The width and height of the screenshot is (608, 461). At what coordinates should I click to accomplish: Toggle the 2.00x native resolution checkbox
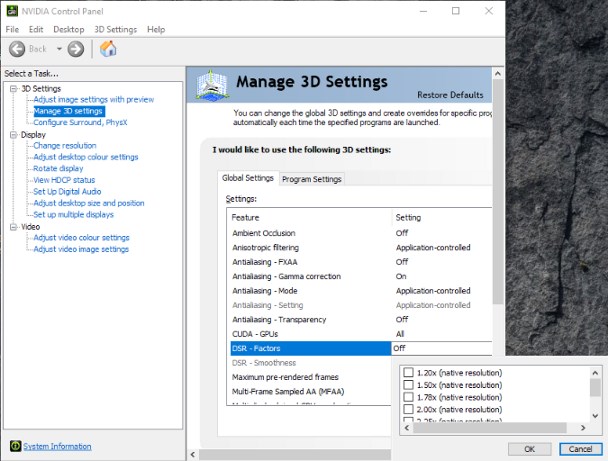(x=408, y=410)
